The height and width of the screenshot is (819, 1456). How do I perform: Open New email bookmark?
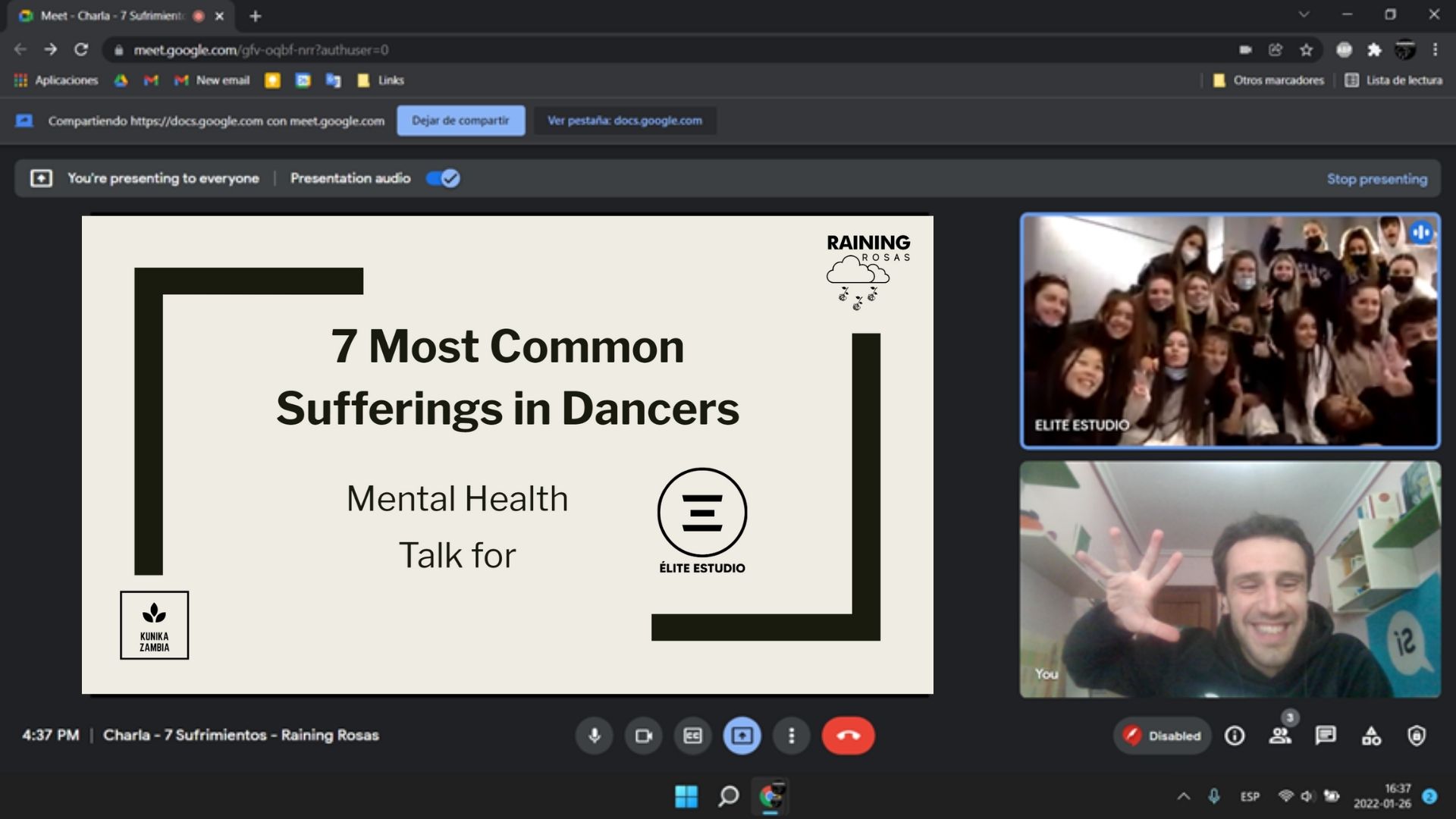(x=212, y=80)
